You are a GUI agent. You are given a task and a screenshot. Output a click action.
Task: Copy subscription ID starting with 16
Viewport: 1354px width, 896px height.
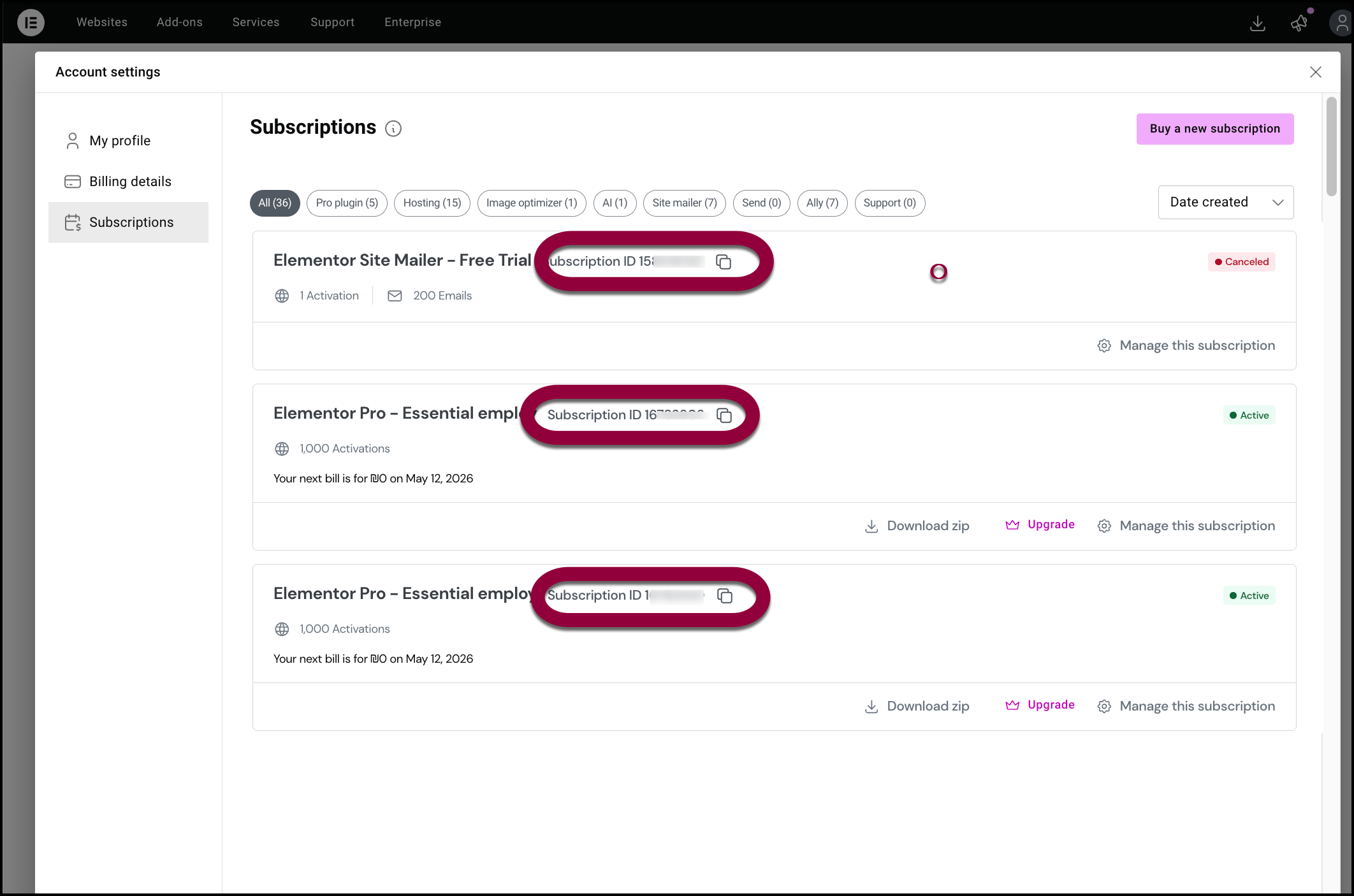click(724, 415)
